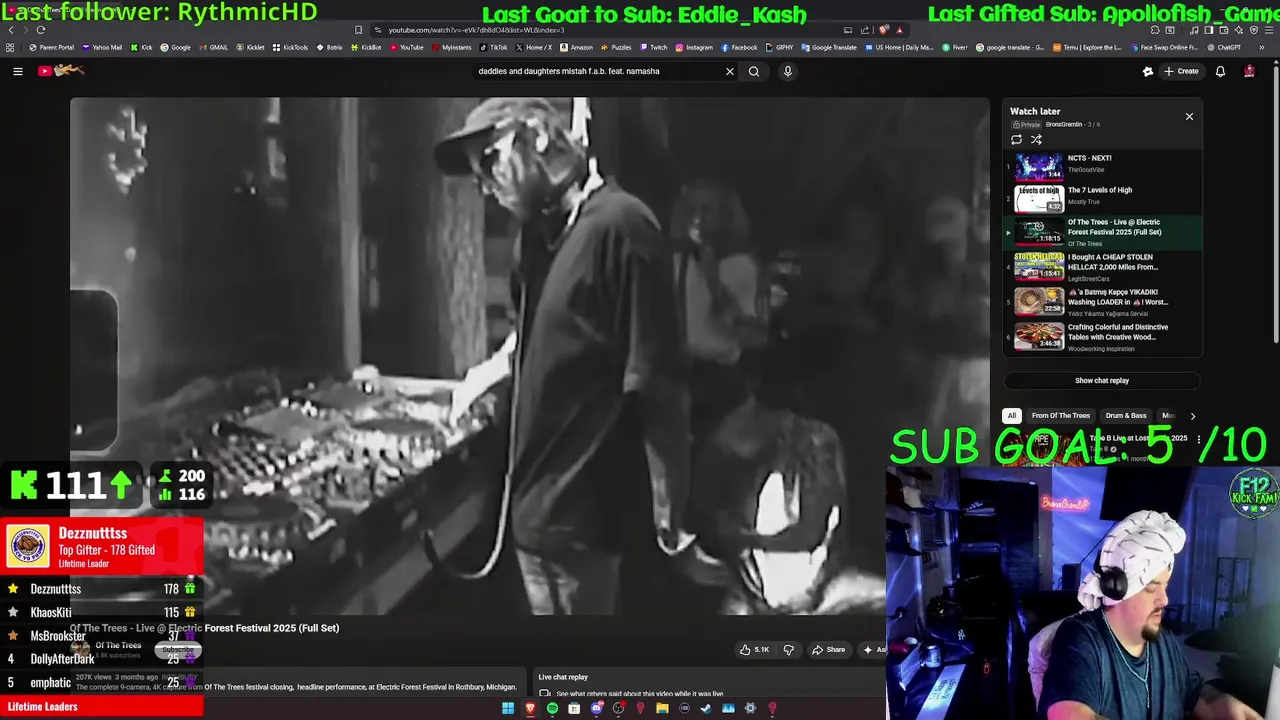Close the Watch later playlist panel
Viewport: 1280px width, 720px height.
tap(1189, 117)
